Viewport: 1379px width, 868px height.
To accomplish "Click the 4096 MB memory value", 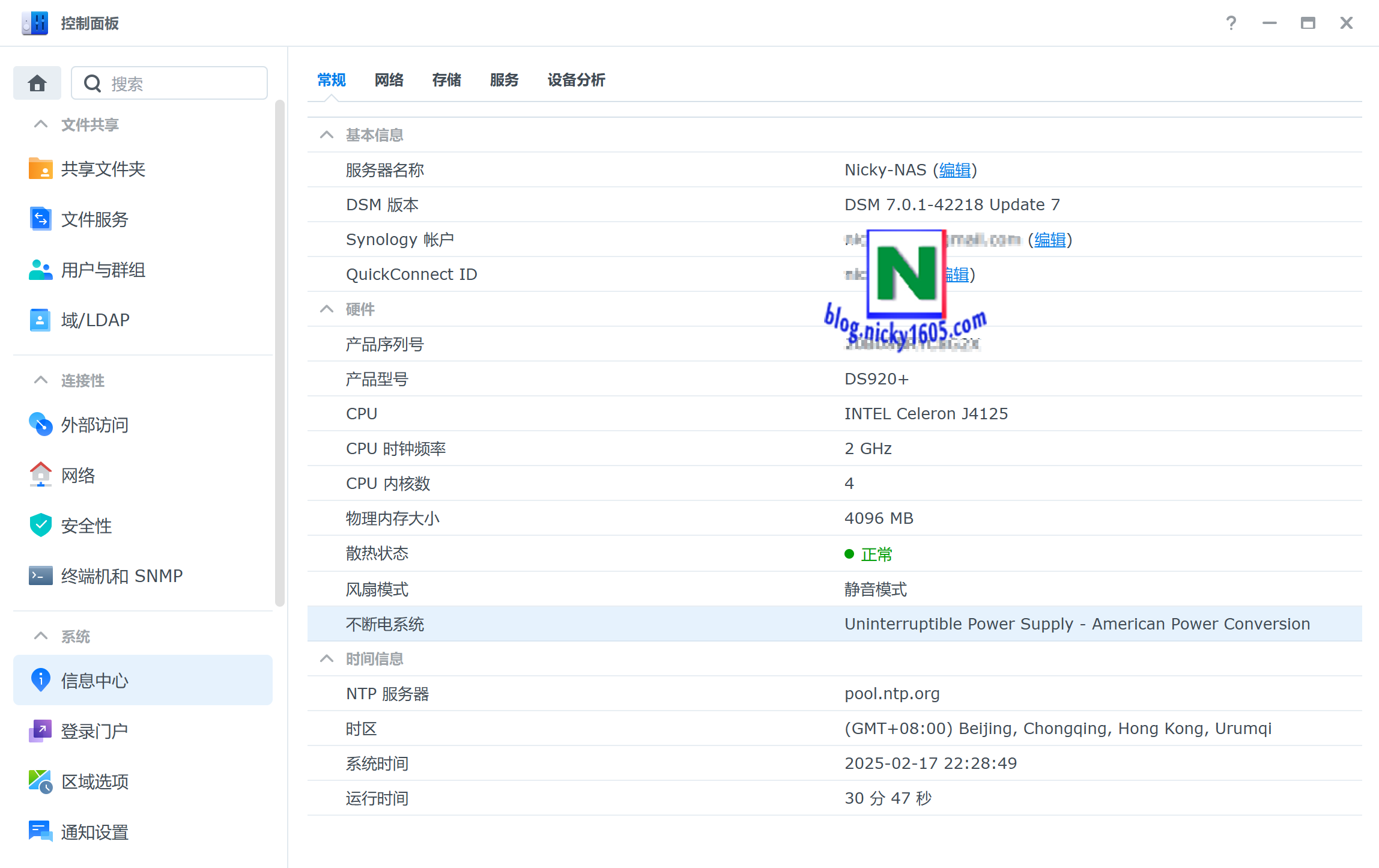I will click(x=879, y=518).
